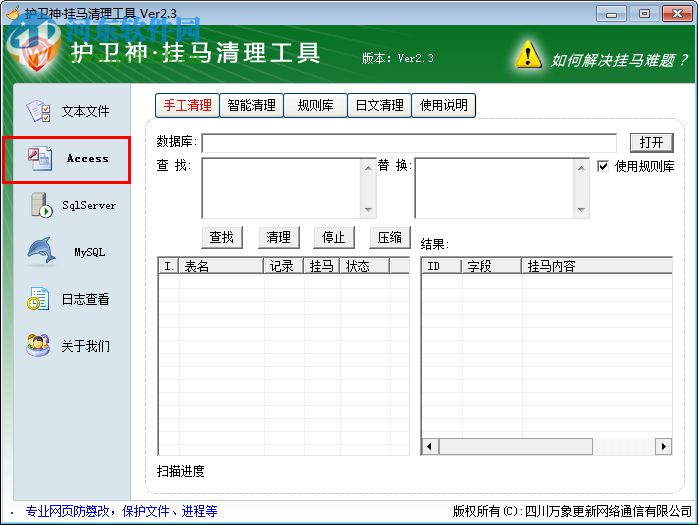The width and height of the screenshot is (698, 525).
Task: Click the 停止 button
Action: (334, 237)
